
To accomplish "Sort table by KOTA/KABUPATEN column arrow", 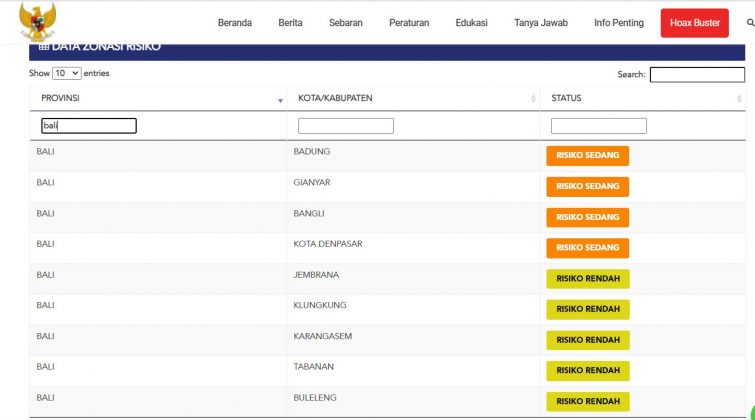I will (x=532, y=100).
